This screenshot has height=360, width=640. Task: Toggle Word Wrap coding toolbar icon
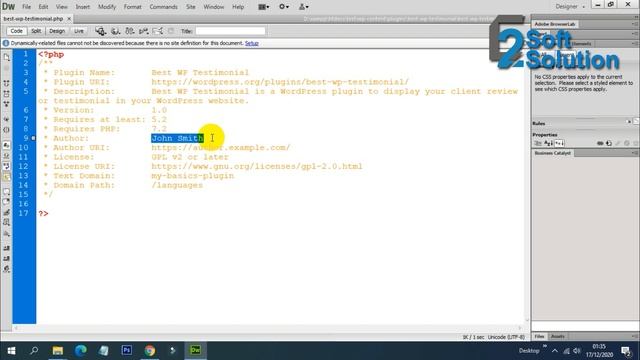(7, 166)
